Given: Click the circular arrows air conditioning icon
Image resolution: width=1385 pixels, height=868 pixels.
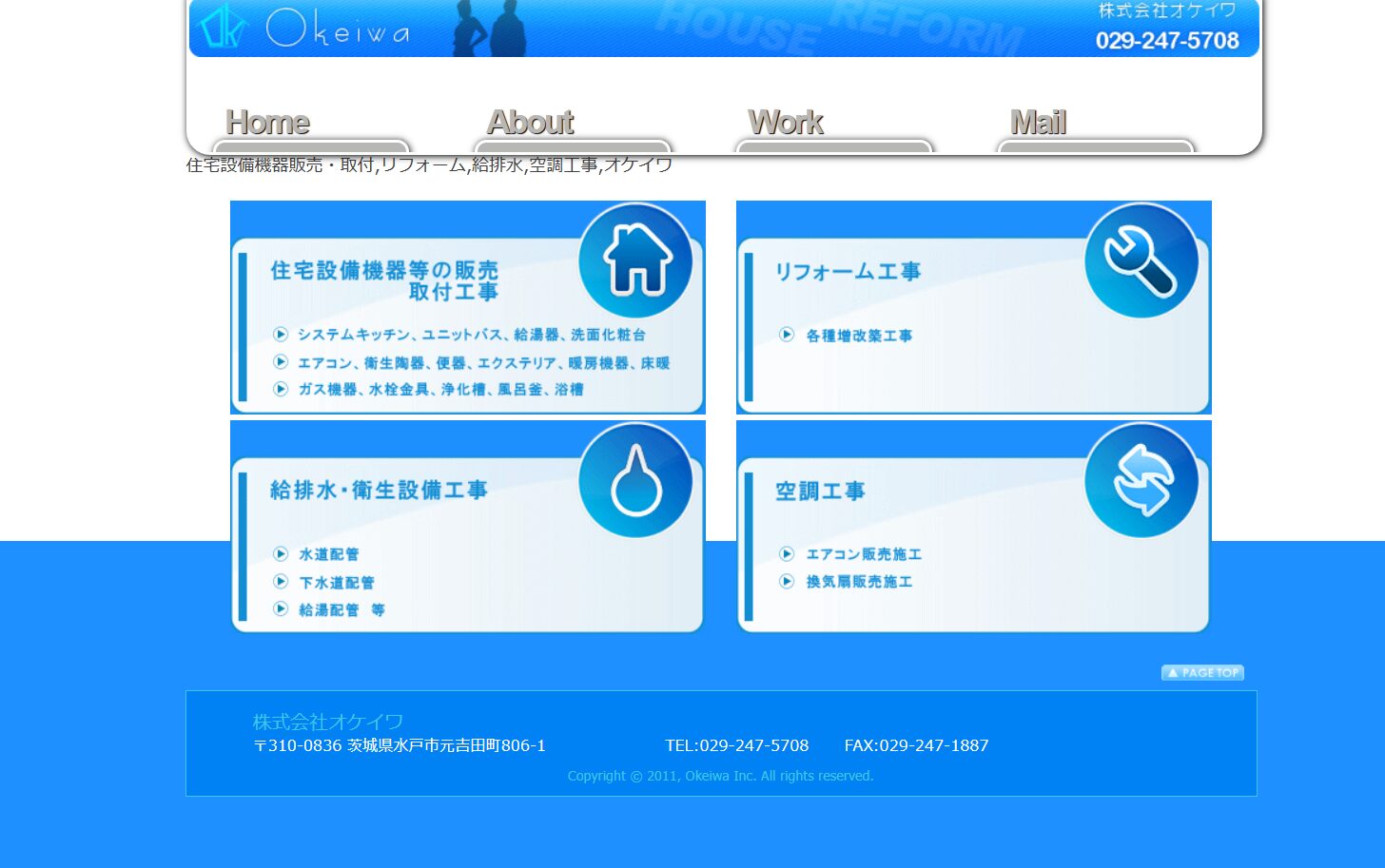Looking at the screenshot, I should point(1141,481).
